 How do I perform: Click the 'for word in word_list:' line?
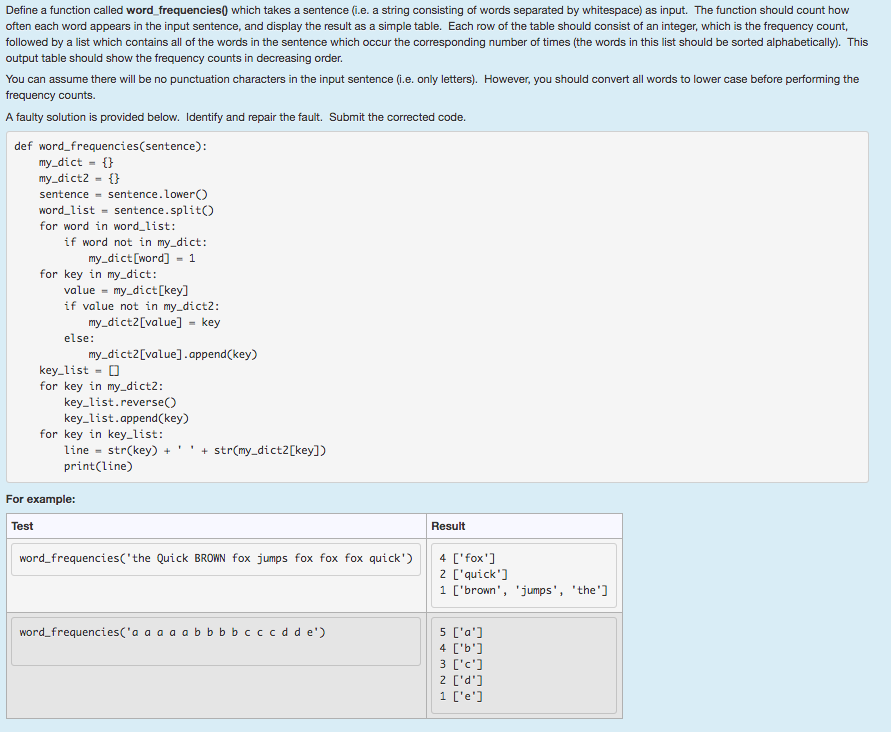pos(107,226)
